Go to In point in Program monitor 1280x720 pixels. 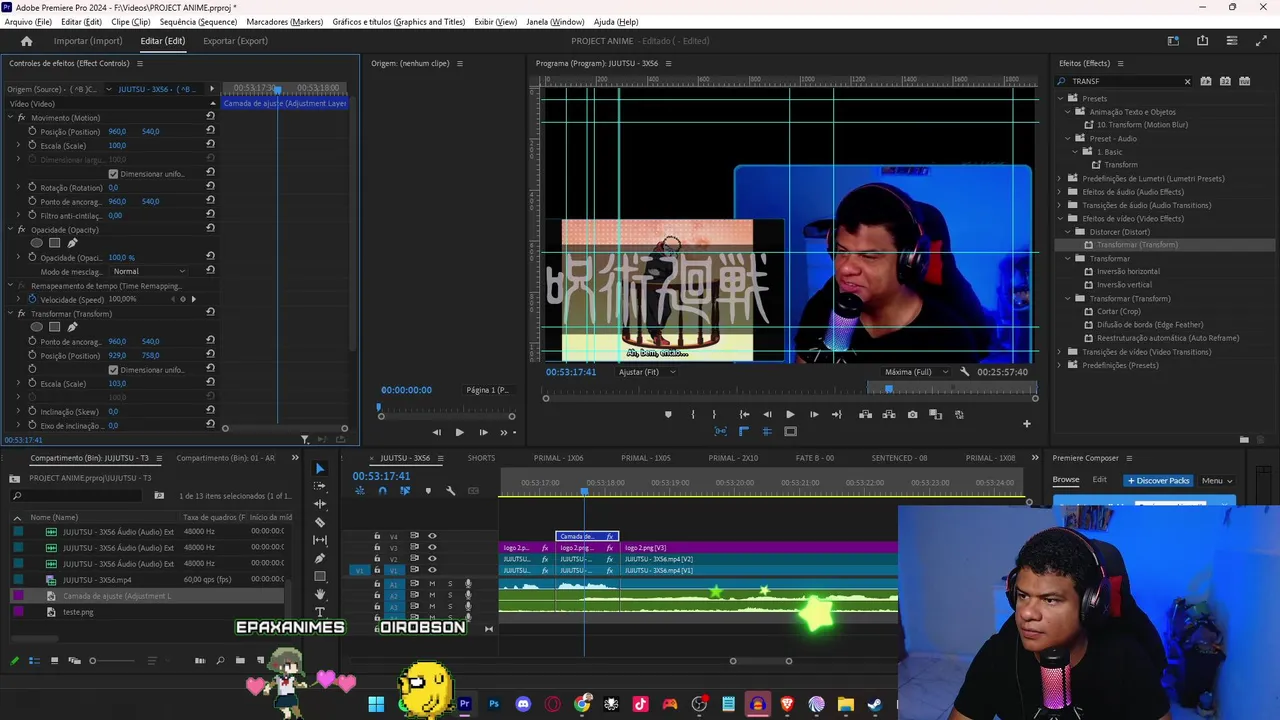(744, 415)
